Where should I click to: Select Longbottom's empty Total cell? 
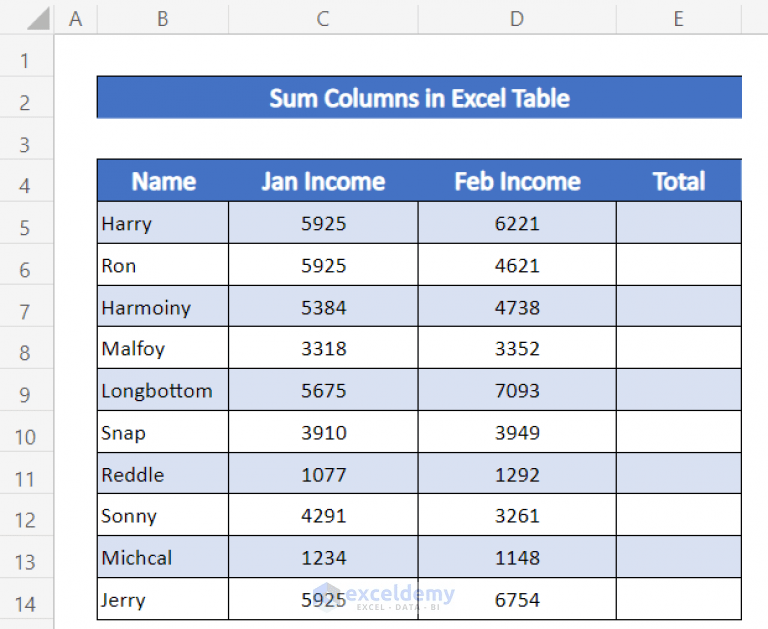679,390
